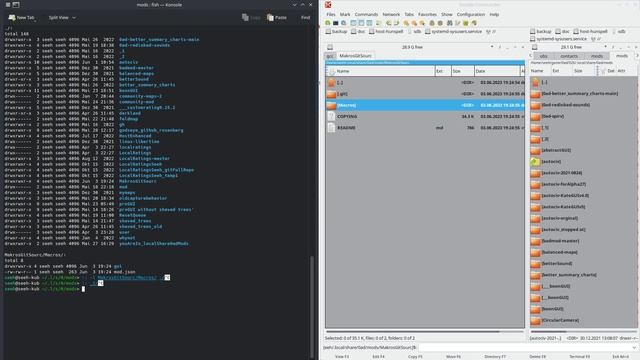Click the Delete F8 button

point(538,356)
